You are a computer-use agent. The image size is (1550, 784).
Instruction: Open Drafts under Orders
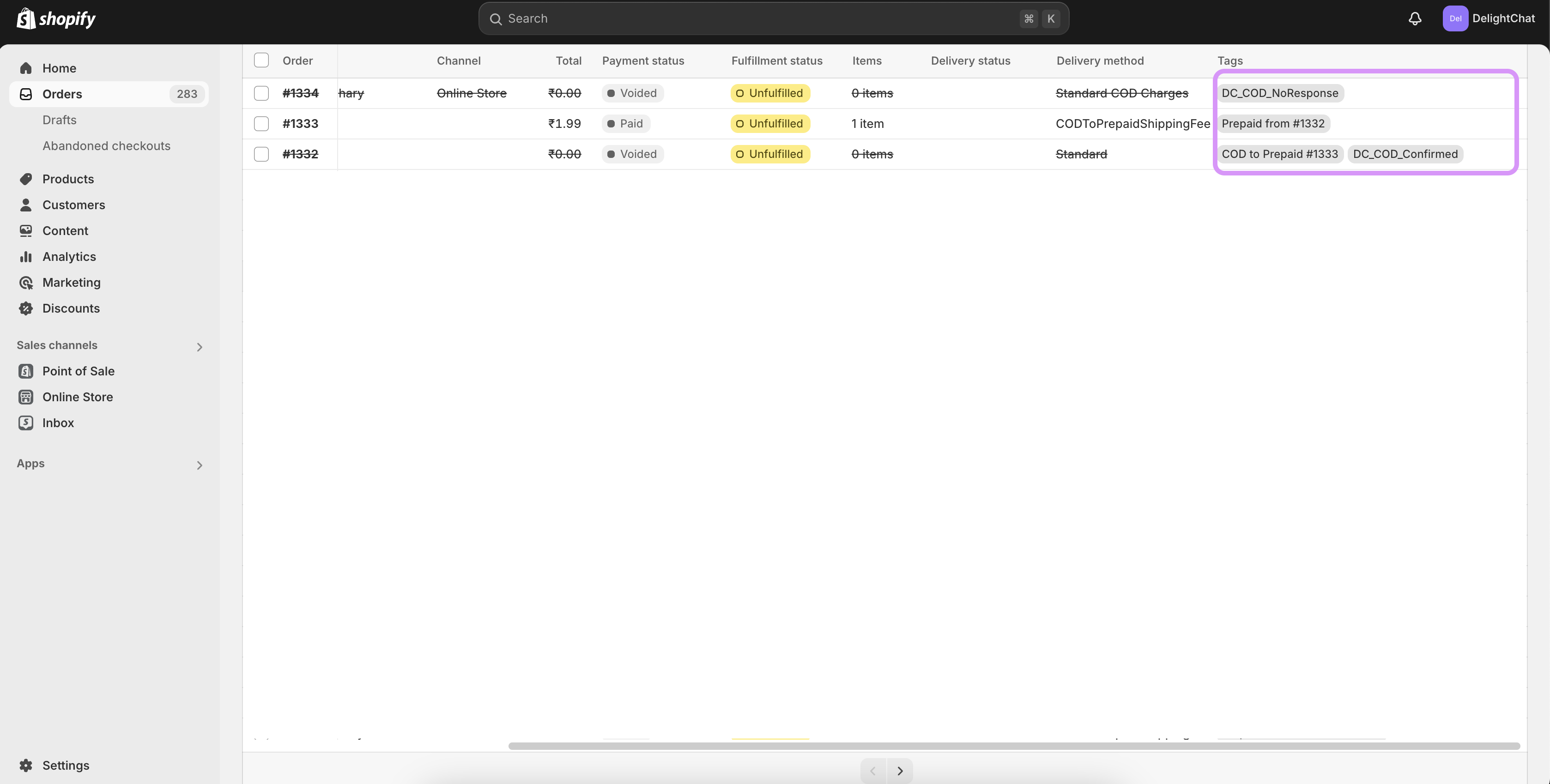[60, 120]
